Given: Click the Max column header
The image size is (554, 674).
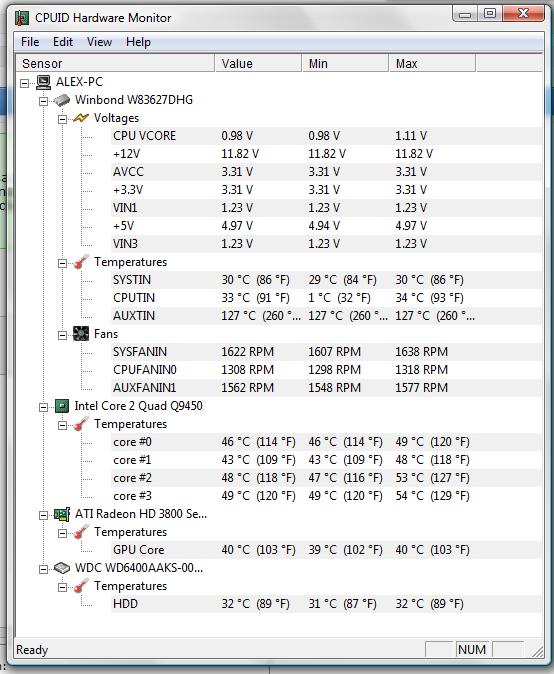Looking at the screenshot, I should coord(432,64).
